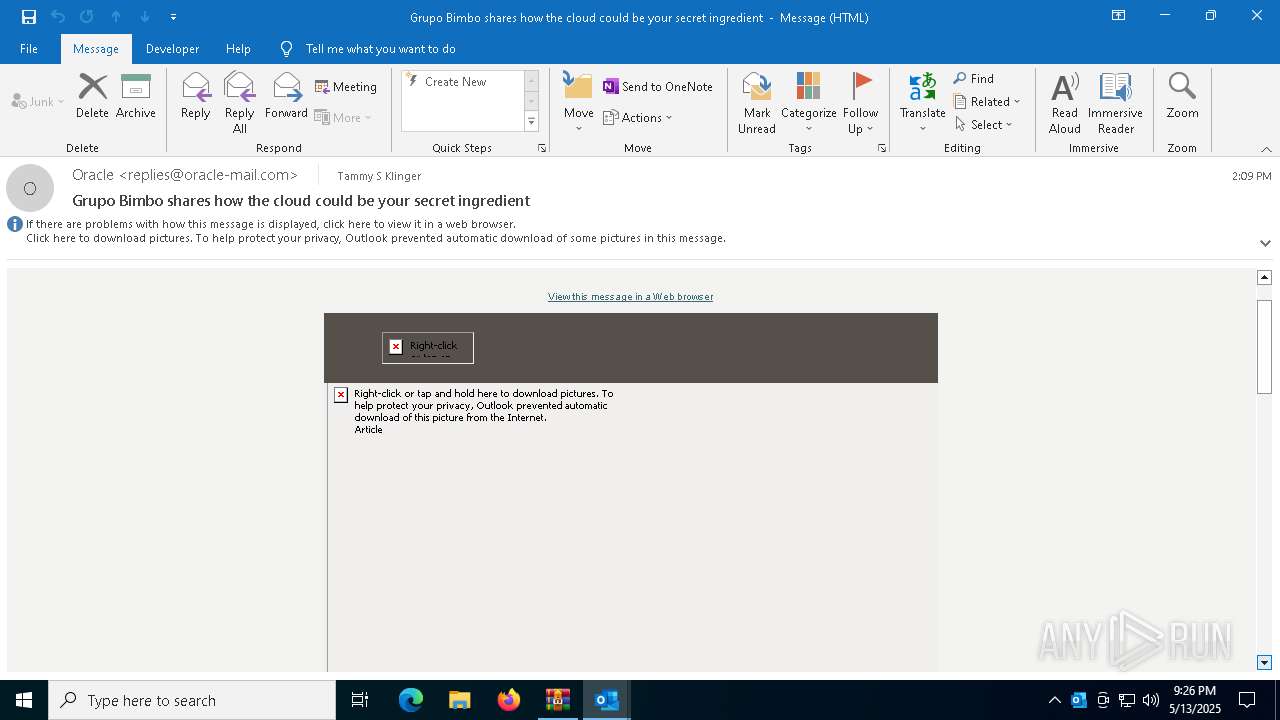Image resolution: width=1280 pixels, height=720 pixels.
Task: Mark the message as Unread
Action: pyautogui.click(x=757, y=103)
